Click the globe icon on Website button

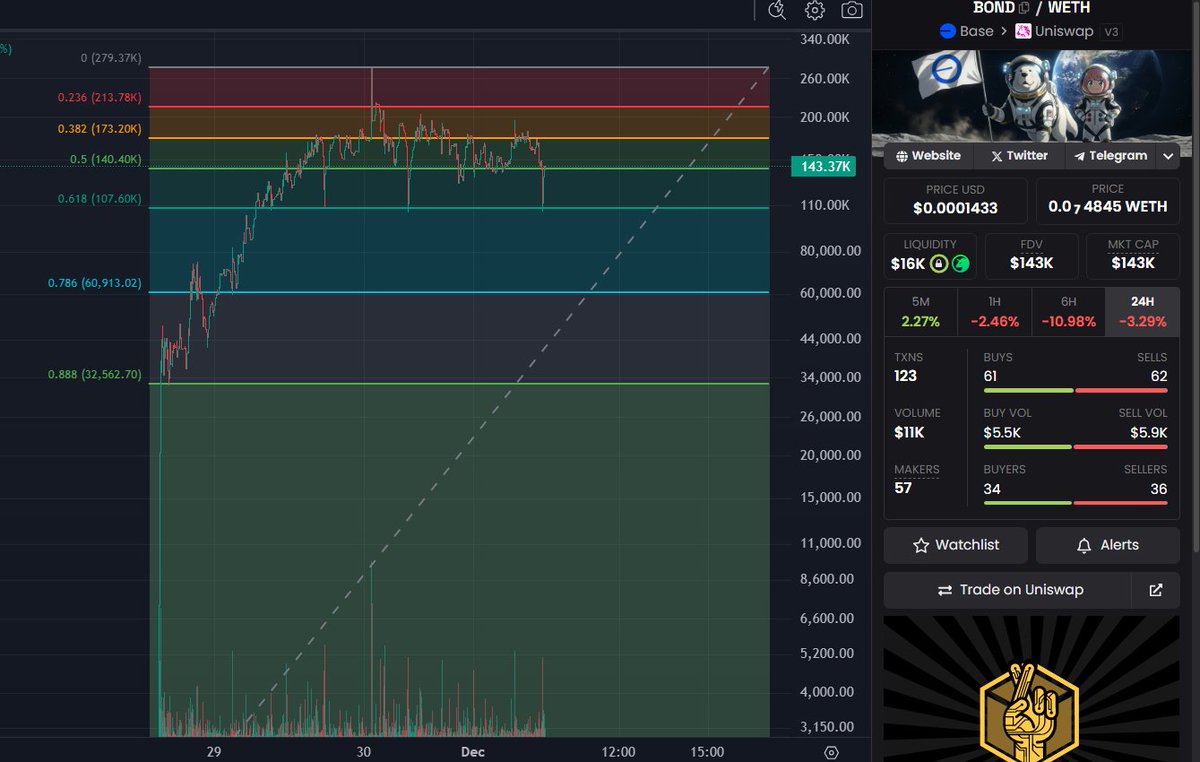pos(902,156)
